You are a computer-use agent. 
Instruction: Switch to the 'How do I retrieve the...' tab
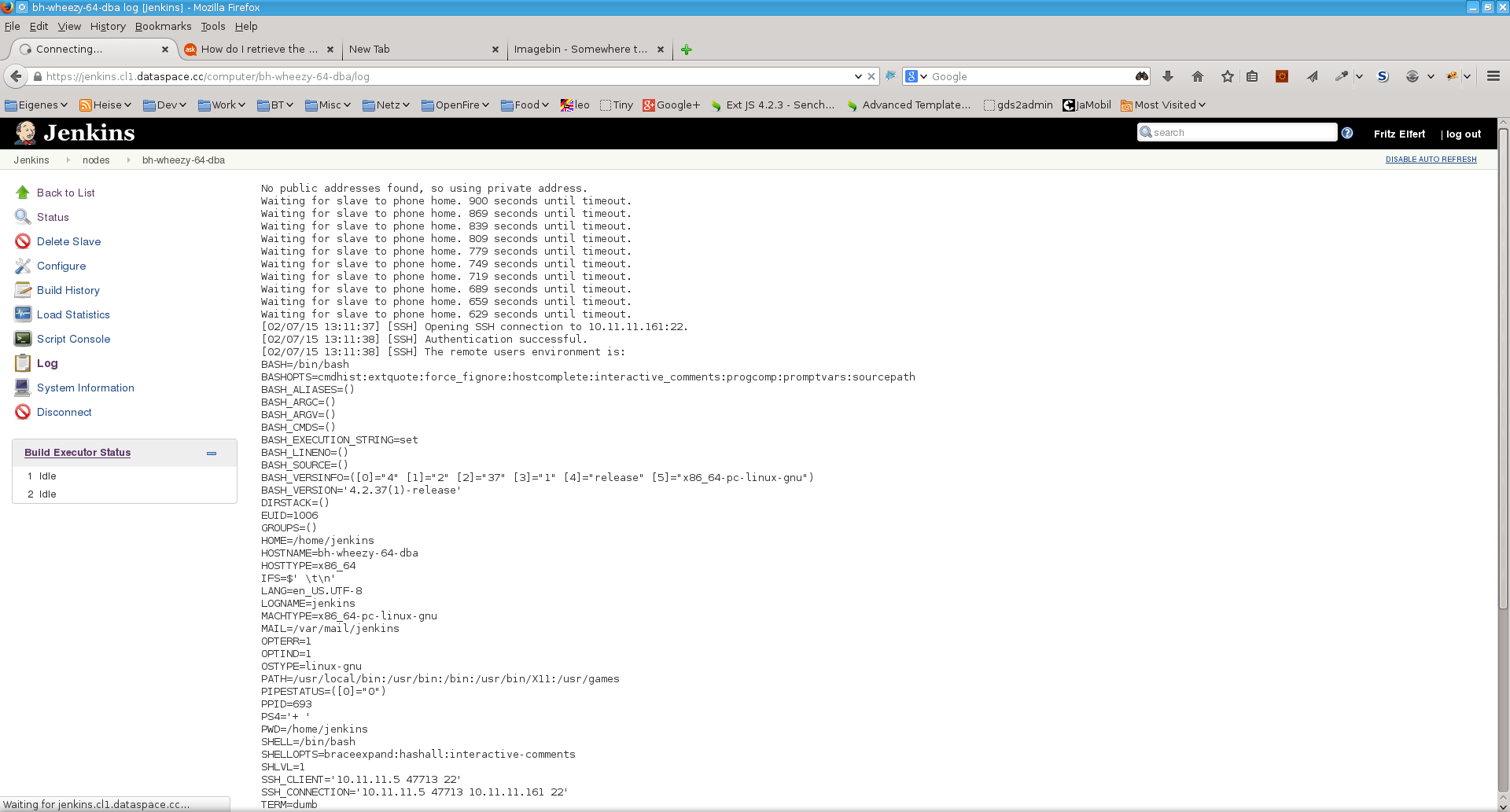pyautogui.click(x=259, y=49)
